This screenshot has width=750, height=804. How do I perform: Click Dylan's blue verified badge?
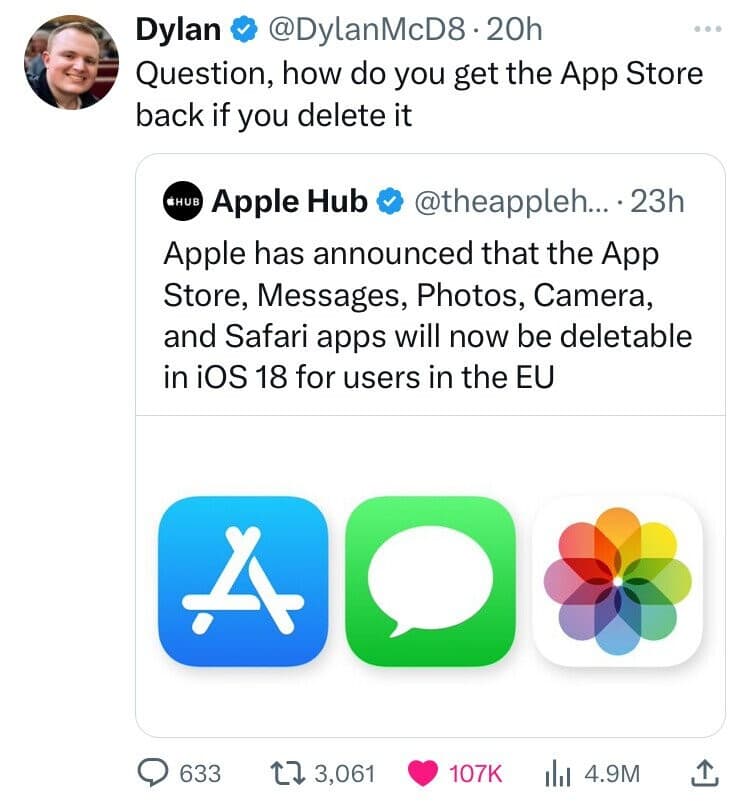click(244, 30)
